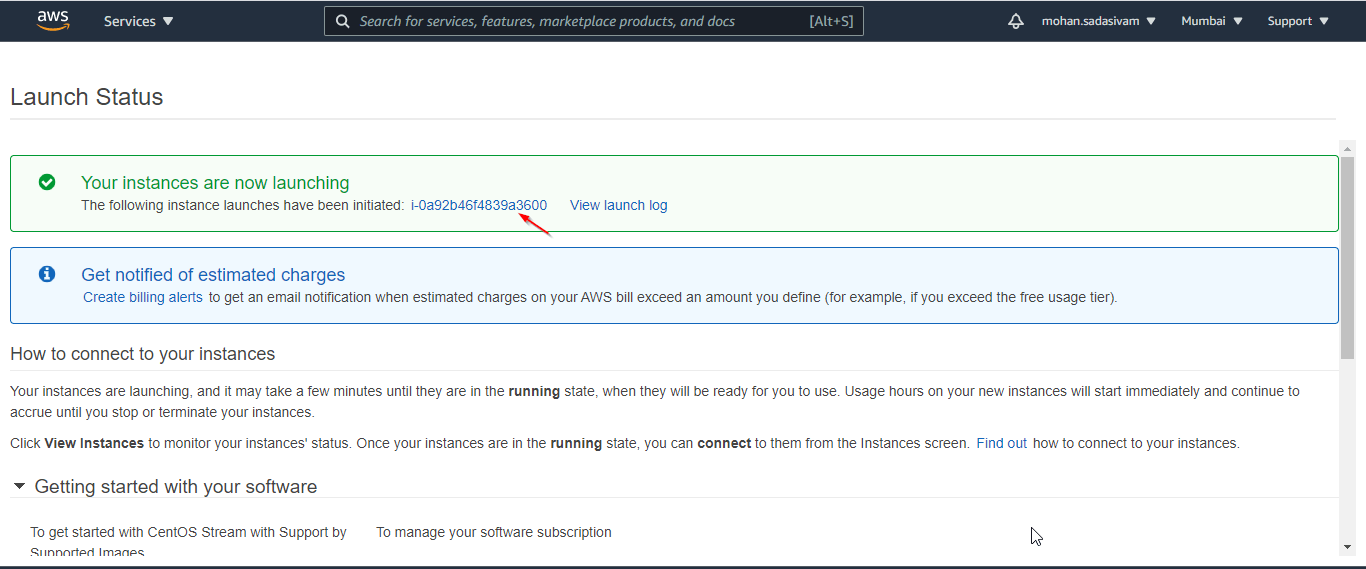Focus the services search input field
This screenshot has width=1366, height=569.
[x=580, y=21]
